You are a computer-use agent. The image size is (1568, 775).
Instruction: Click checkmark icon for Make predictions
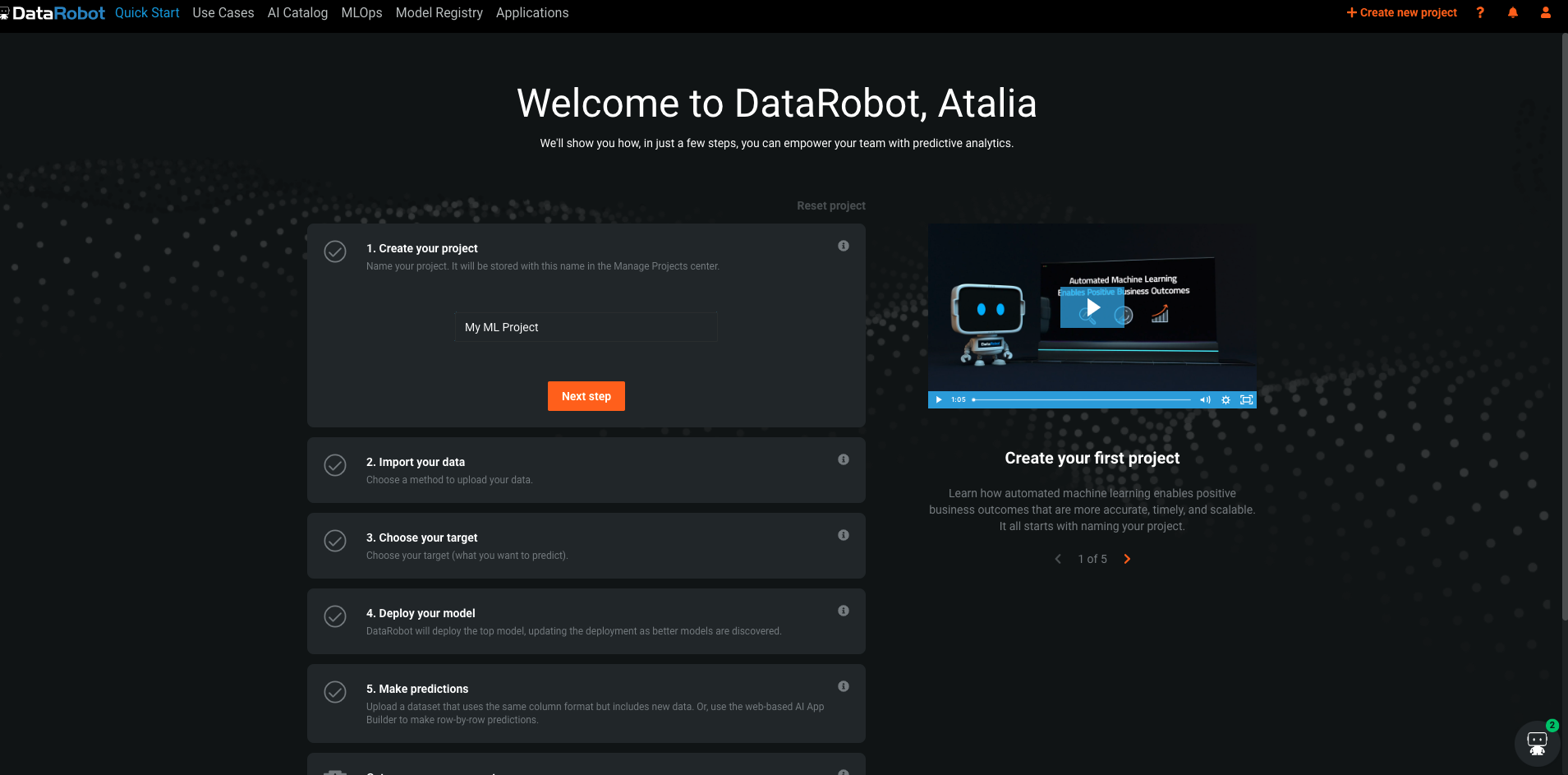(x=335, y=692)
